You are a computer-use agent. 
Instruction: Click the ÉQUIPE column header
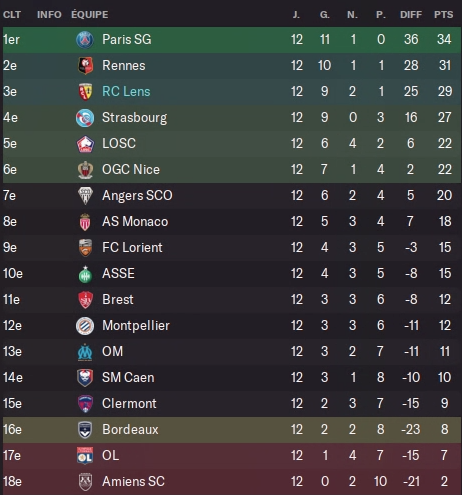pos(90,15)
